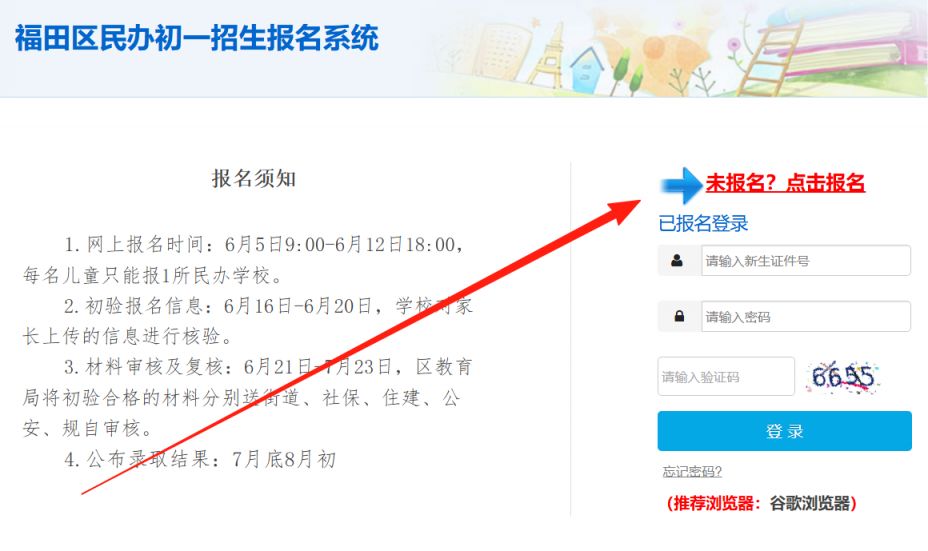
Task: Click the 推荐浏览器：谷歌浏览器 recommendation text
Action: click(761, 503)
